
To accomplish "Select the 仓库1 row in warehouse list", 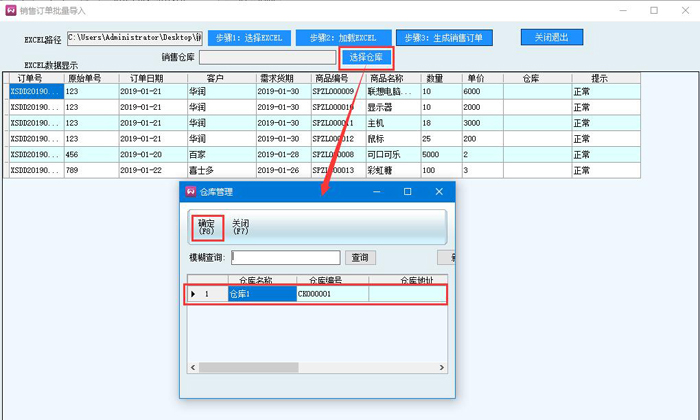I will click(262, 294).
